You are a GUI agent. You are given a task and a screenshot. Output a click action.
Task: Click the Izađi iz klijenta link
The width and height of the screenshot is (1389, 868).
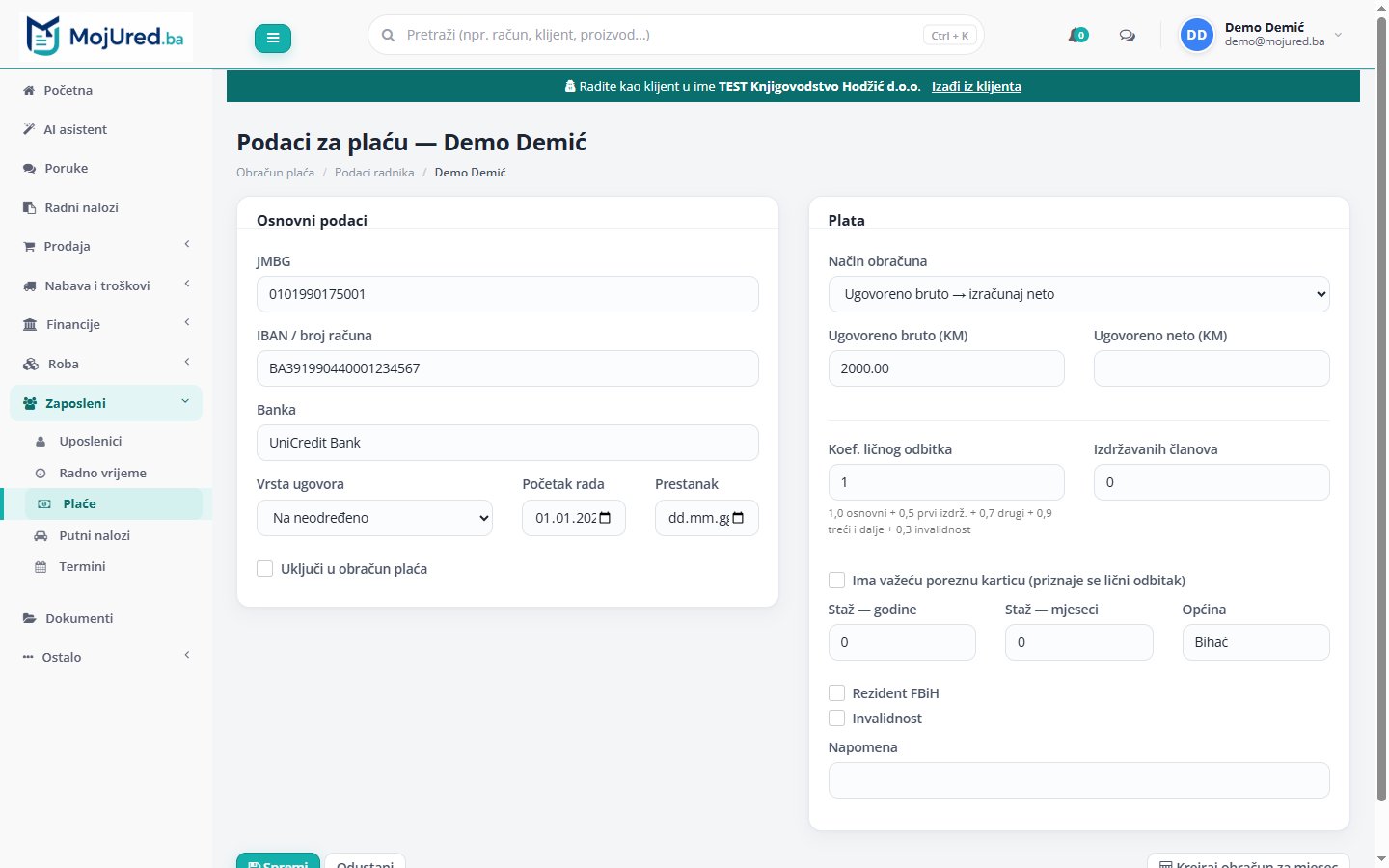click(x=976, y=86)
